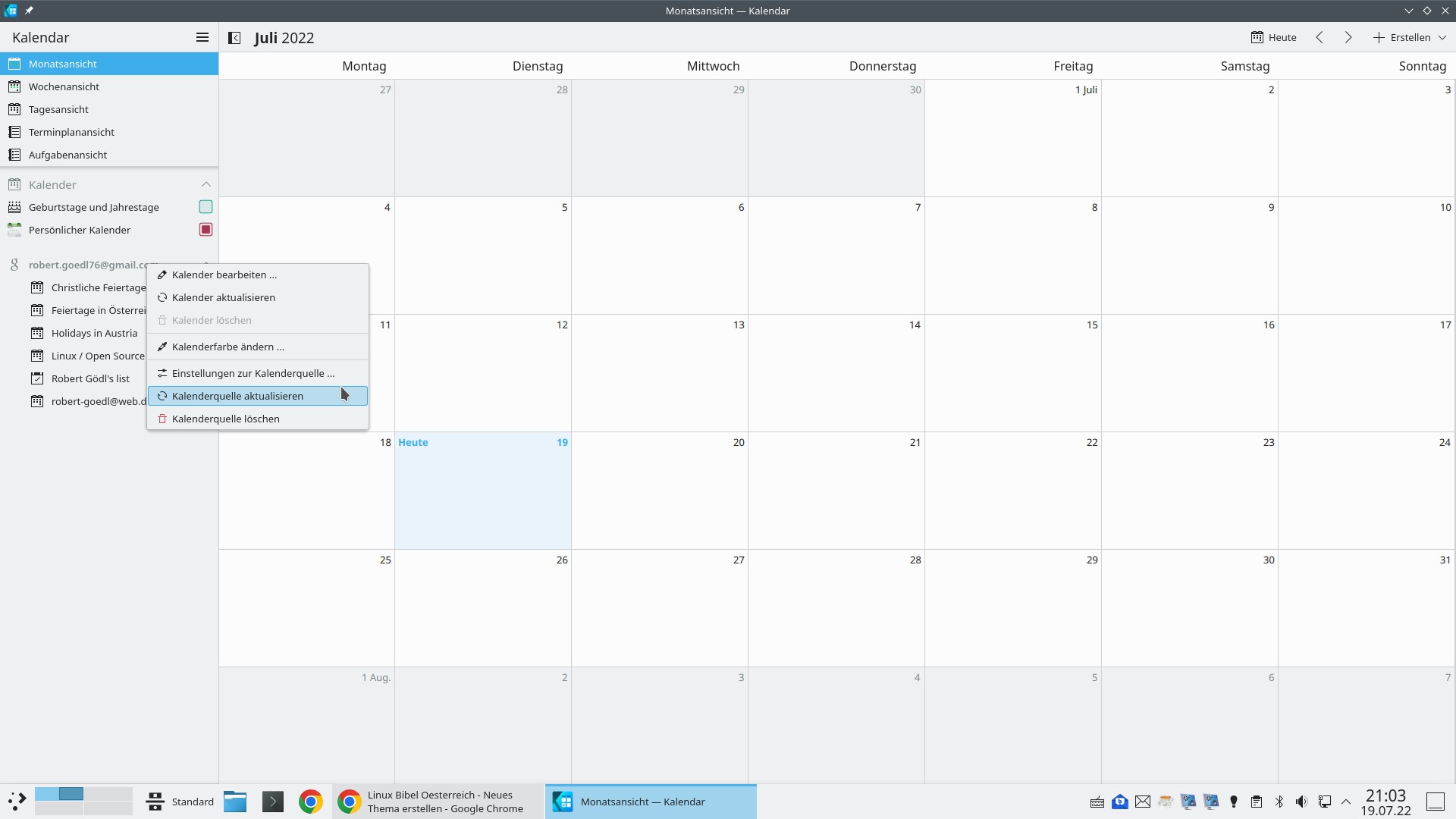Open the Terminplanansicht

point(71,132)
